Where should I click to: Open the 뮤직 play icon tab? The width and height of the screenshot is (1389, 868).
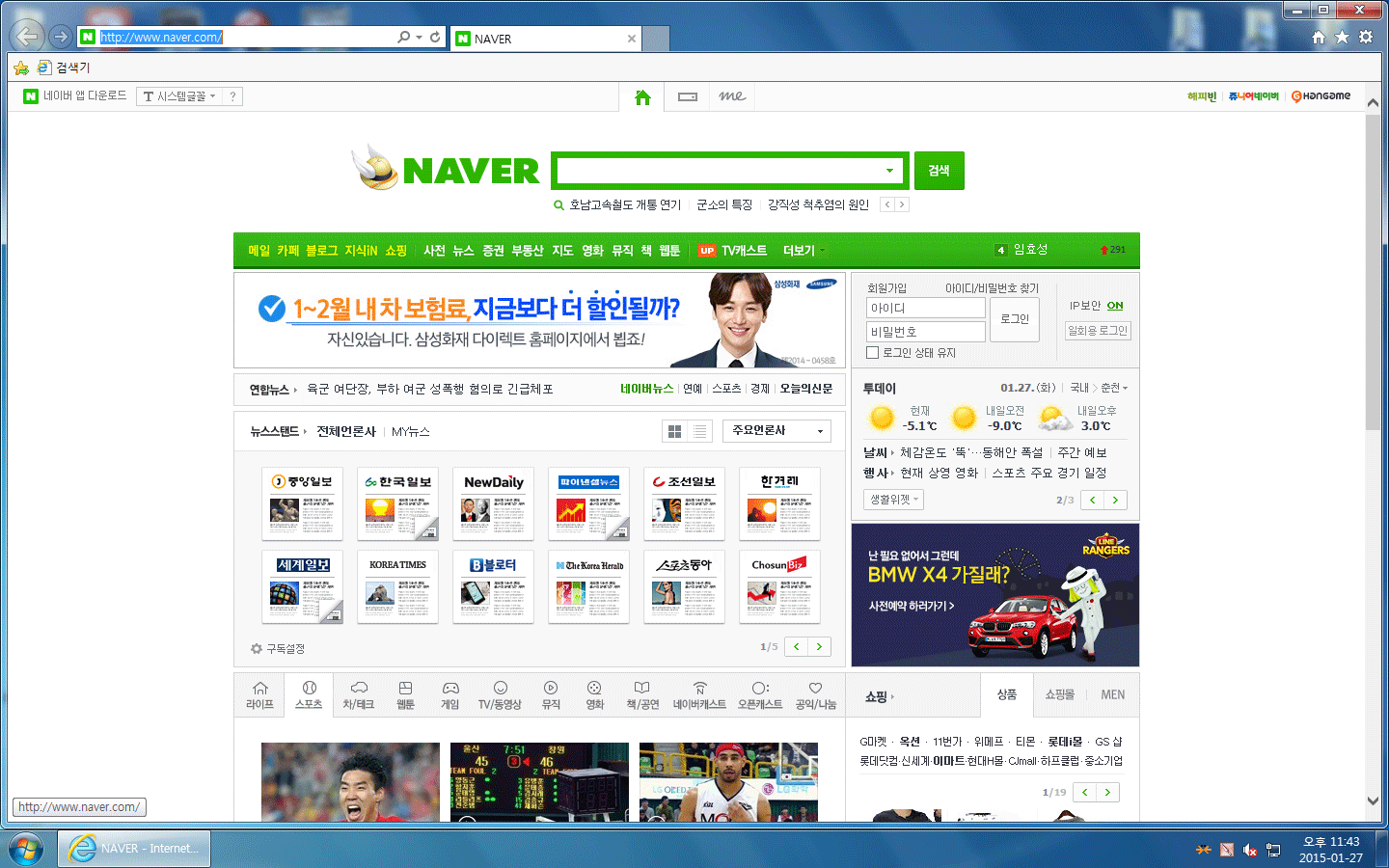551,695
